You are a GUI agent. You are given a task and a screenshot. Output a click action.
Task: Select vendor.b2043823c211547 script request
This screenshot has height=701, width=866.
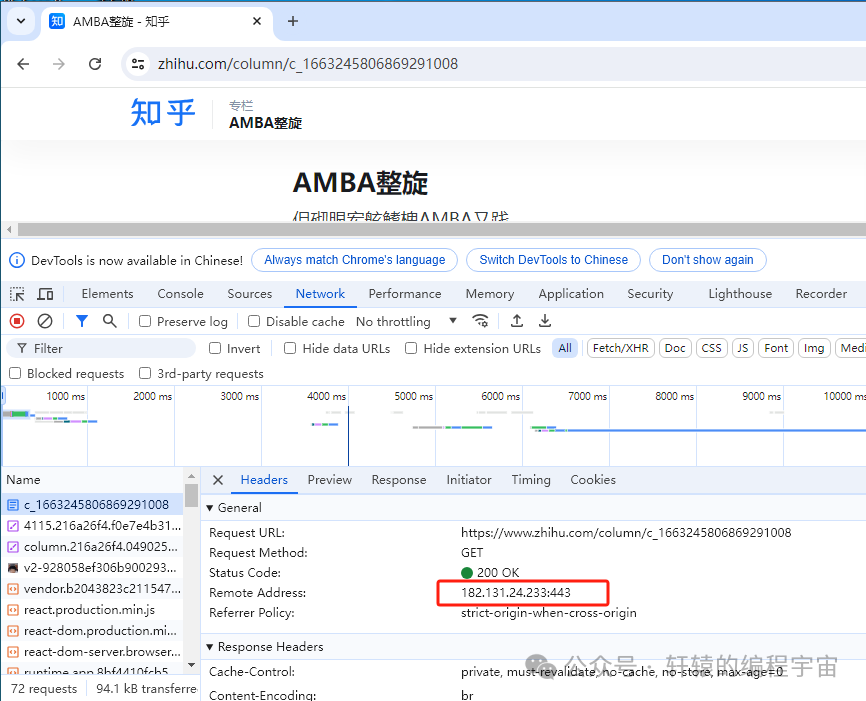click(x=92, y=589)
